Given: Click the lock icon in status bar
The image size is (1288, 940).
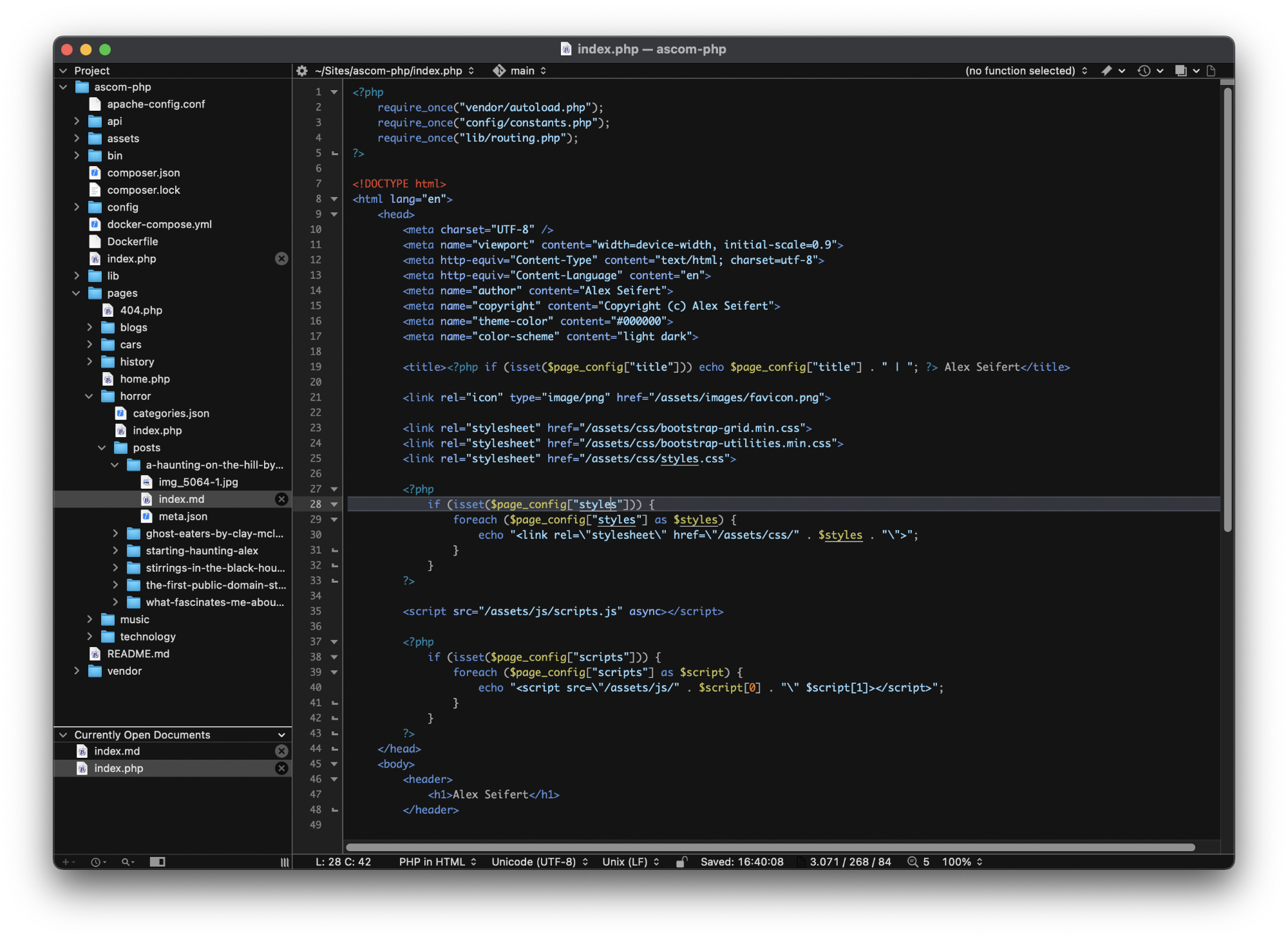Looking at the screenshot, I should coord(681,861).
